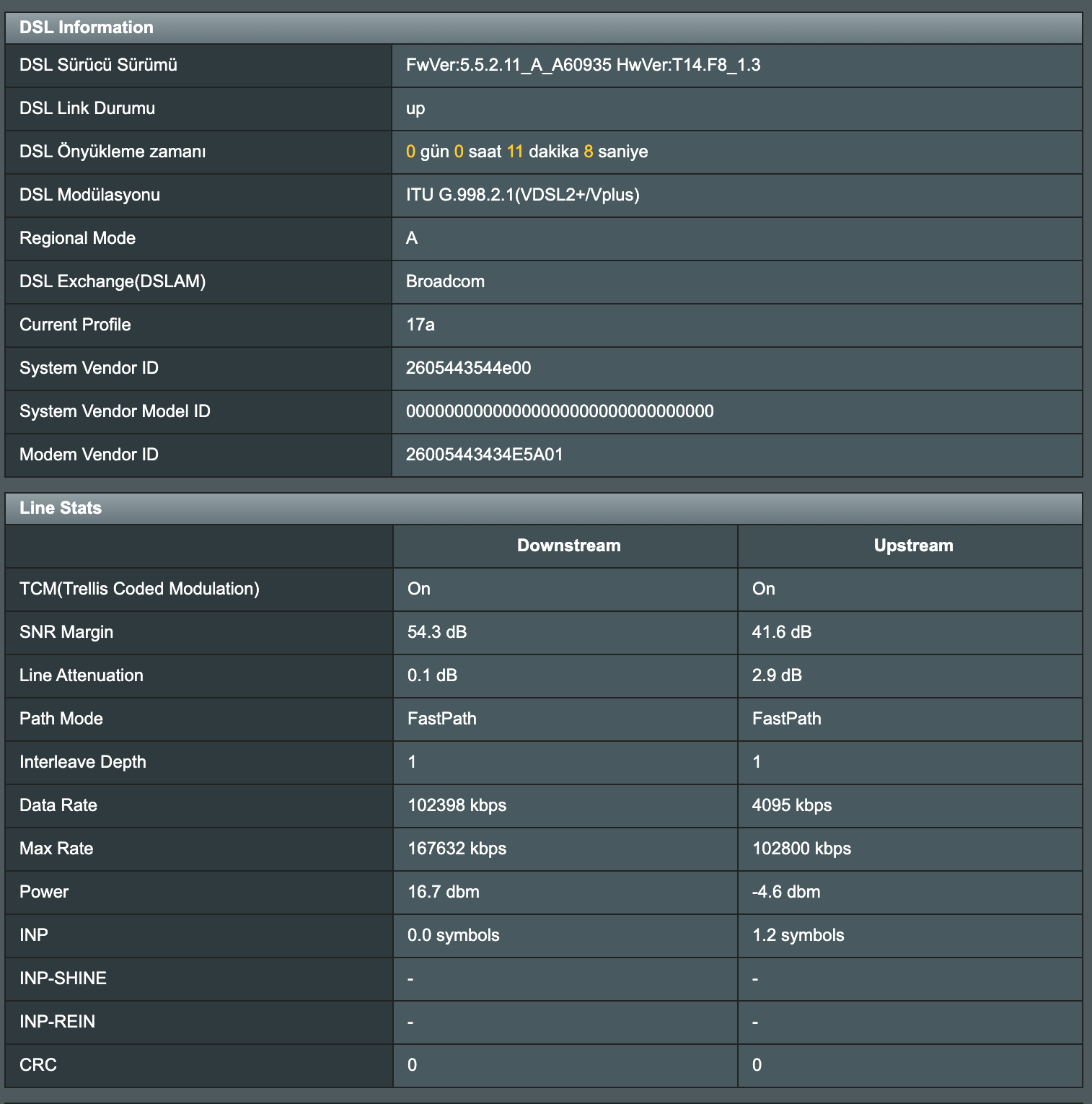Click the DSL Information section header
Viewport: 1092px width, 1104px height.
tap(544, 27)
